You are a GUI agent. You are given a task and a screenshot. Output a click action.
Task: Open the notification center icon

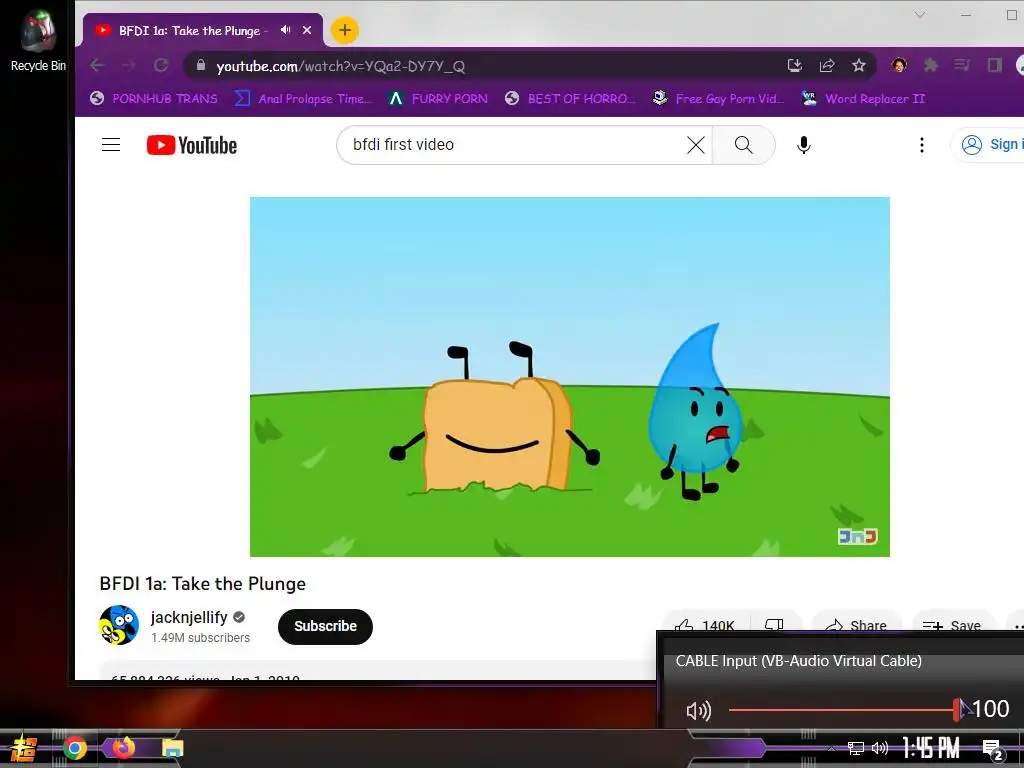coord(993,750)
